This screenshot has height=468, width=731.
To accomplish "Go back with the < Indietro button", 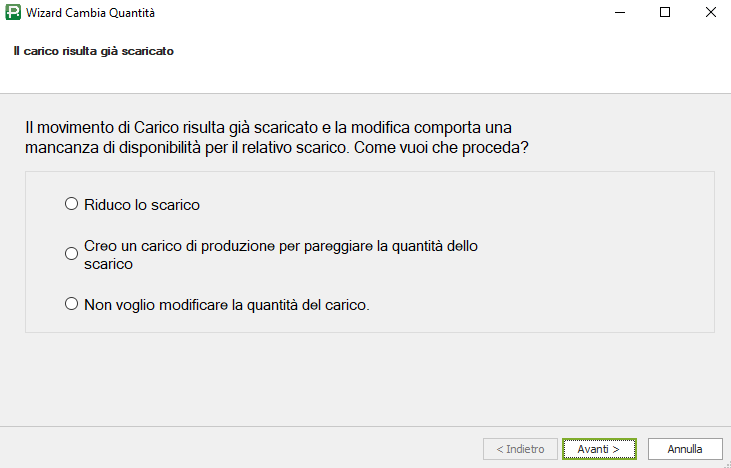I will pyautogui.click(x=520, y=449).
